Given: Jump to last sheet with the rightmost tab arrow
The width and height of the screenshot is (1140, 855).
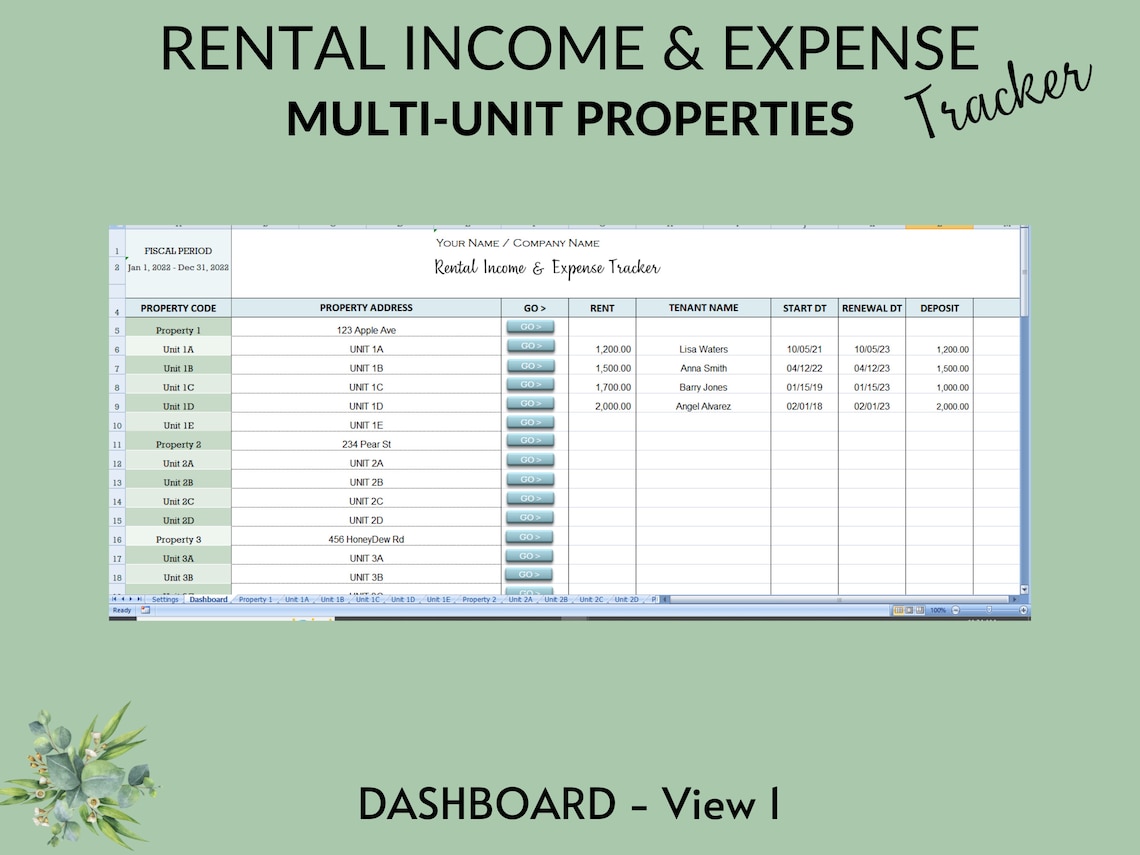Looking at the screenshot, I should click(x=137, y=598).
